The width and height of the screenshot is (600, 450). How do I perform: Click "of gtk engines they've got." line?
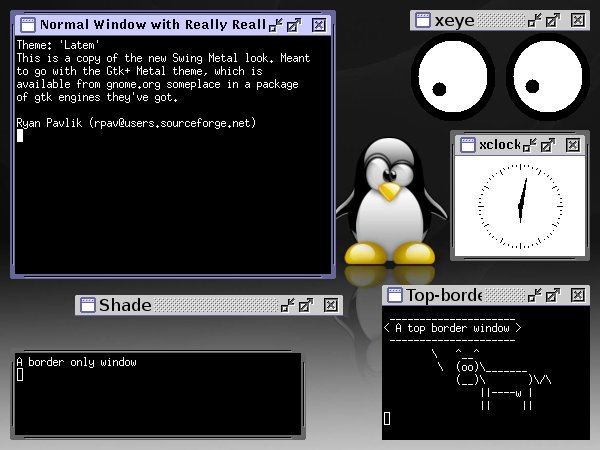click(97, 97)
